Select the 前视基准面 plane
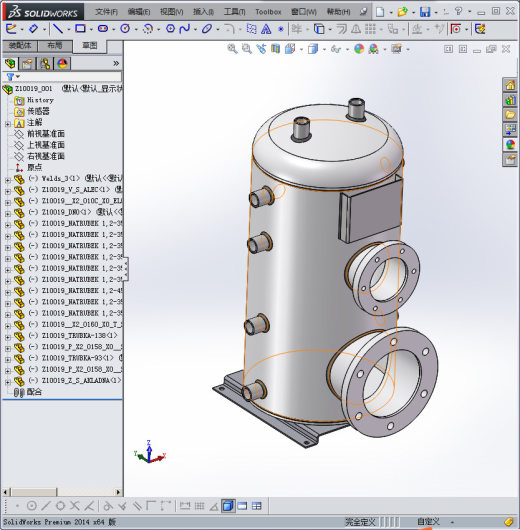 tap(46, 134)
